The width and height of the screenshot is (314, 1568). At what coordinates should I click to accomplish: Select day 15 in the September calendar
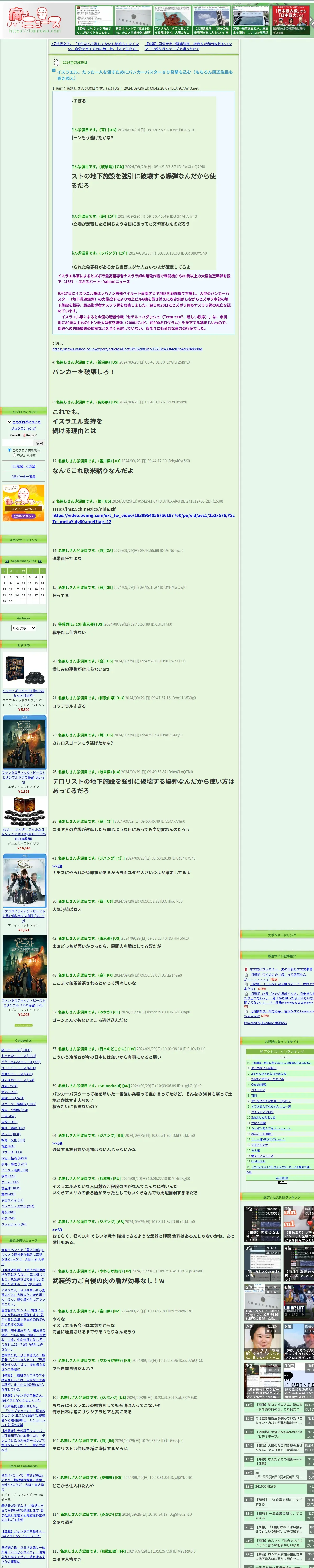coord(4,589)
